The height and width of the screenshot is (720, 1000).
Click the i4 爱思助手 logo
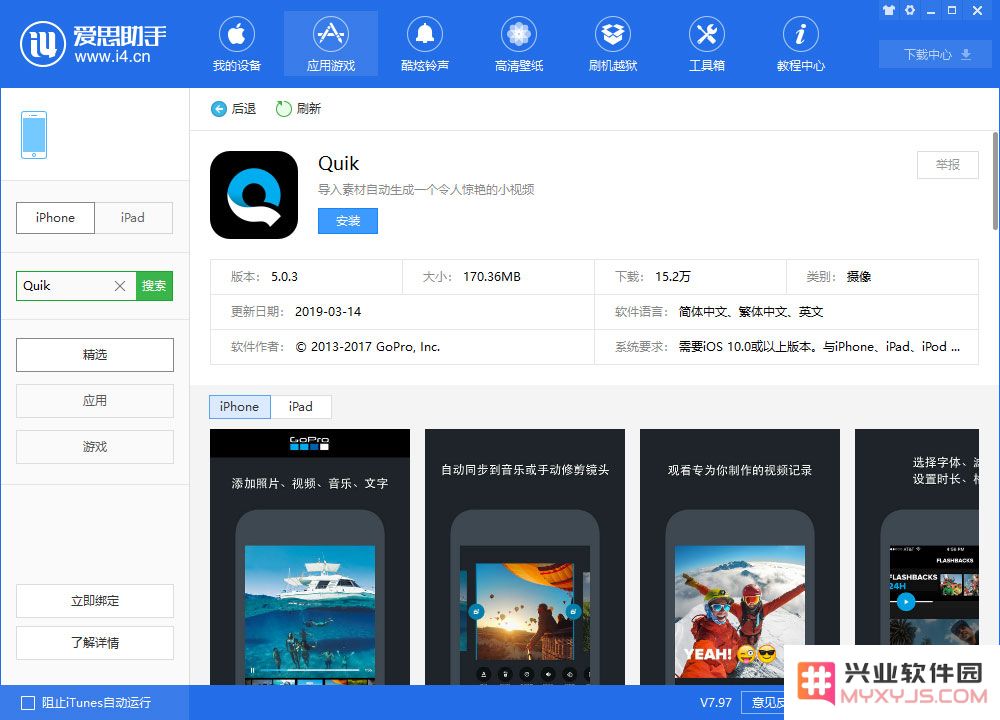tap(94, 43)
